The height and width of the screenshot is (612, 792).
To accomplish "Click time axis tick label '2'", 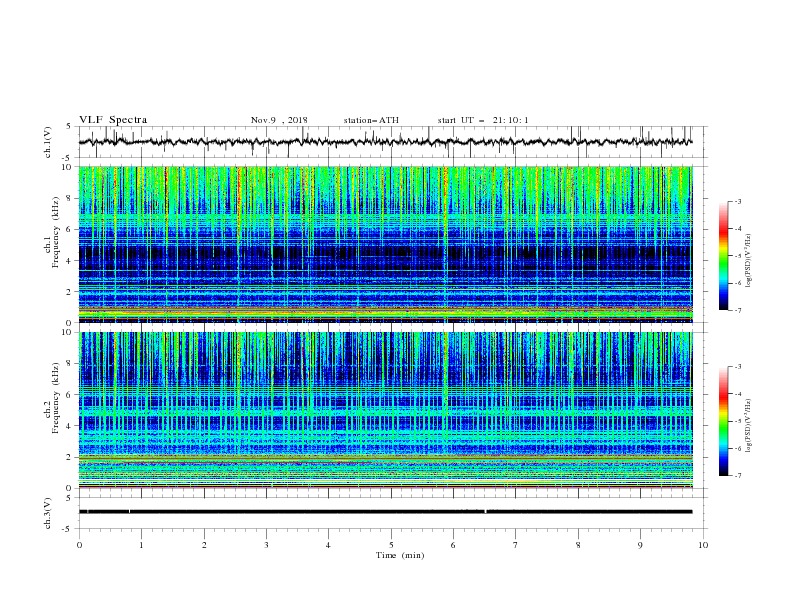I will [x=204, y=545].
